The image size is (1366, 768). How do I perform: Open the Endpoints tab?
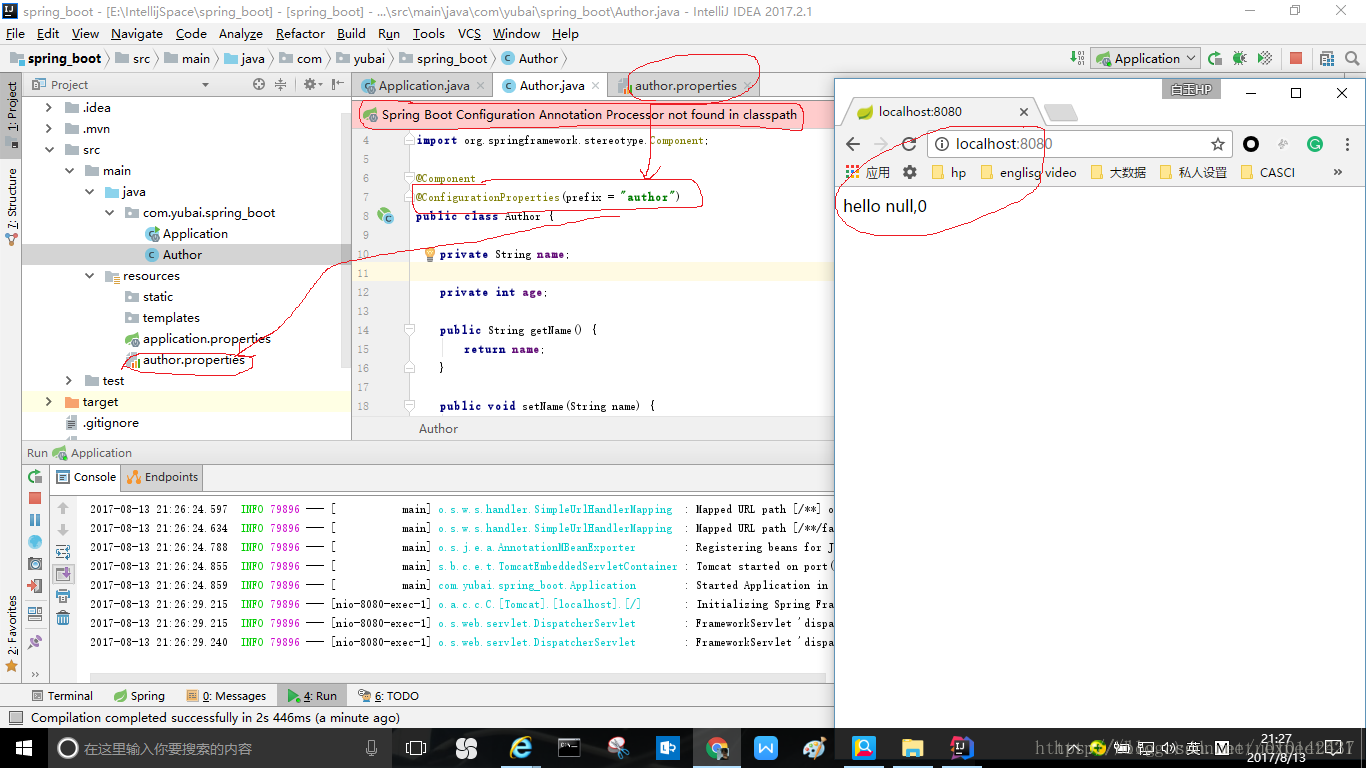coord(163,477)
